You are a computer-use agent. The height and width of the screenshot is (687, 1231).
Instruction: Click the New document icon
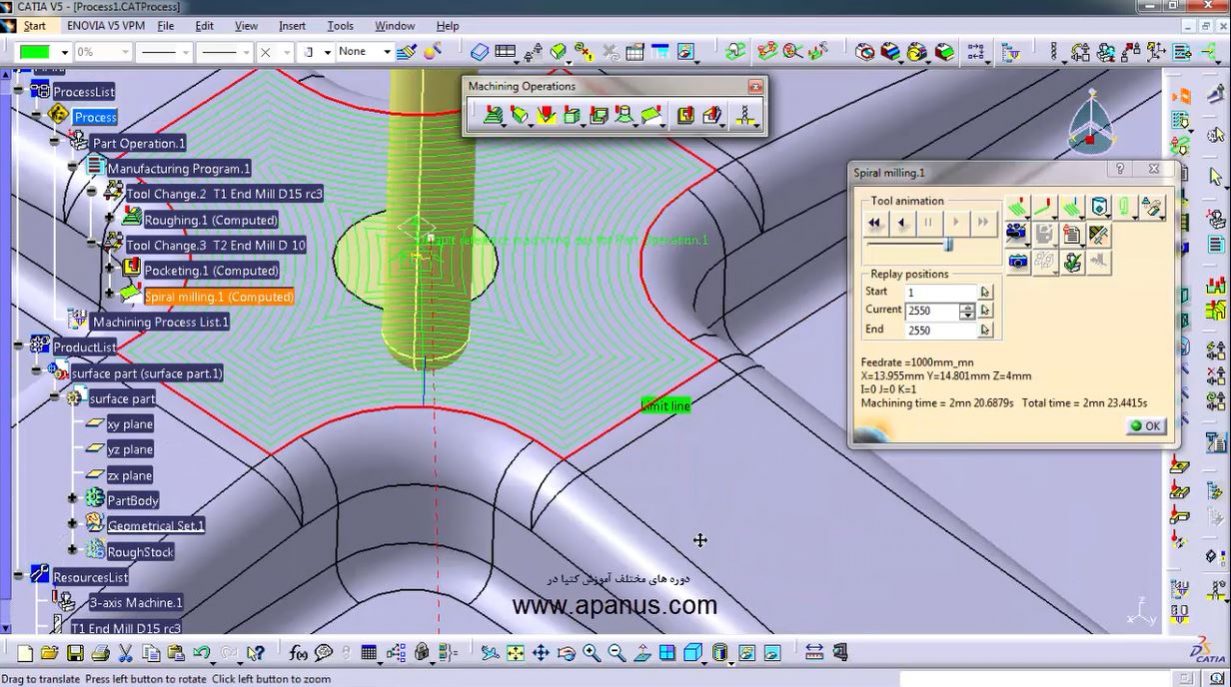click(x=25, y=653)
